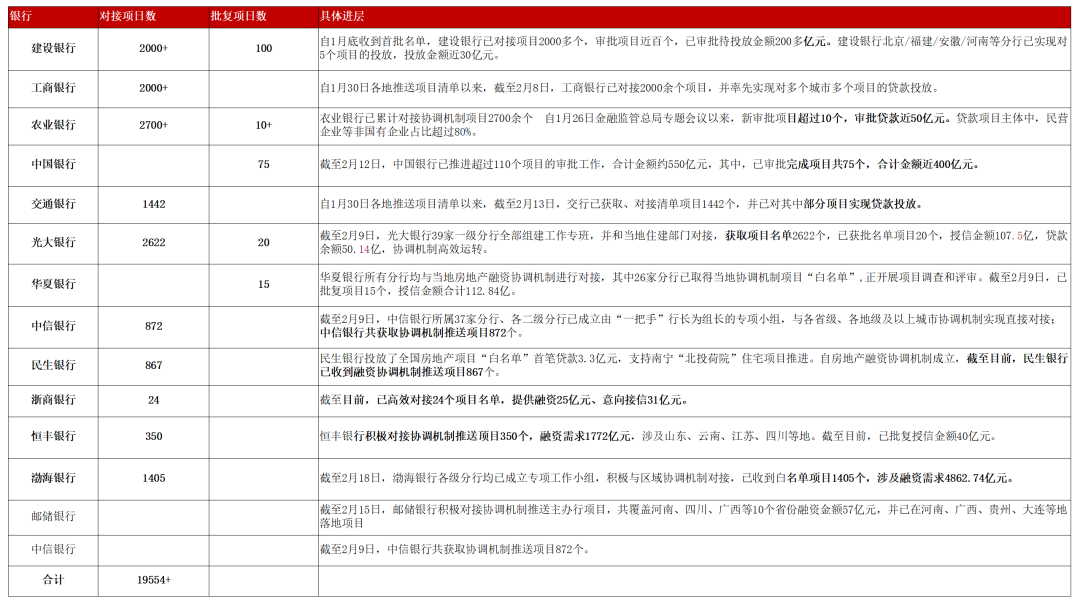Select the '2700+' value for 农业银行

click(154, 125)
